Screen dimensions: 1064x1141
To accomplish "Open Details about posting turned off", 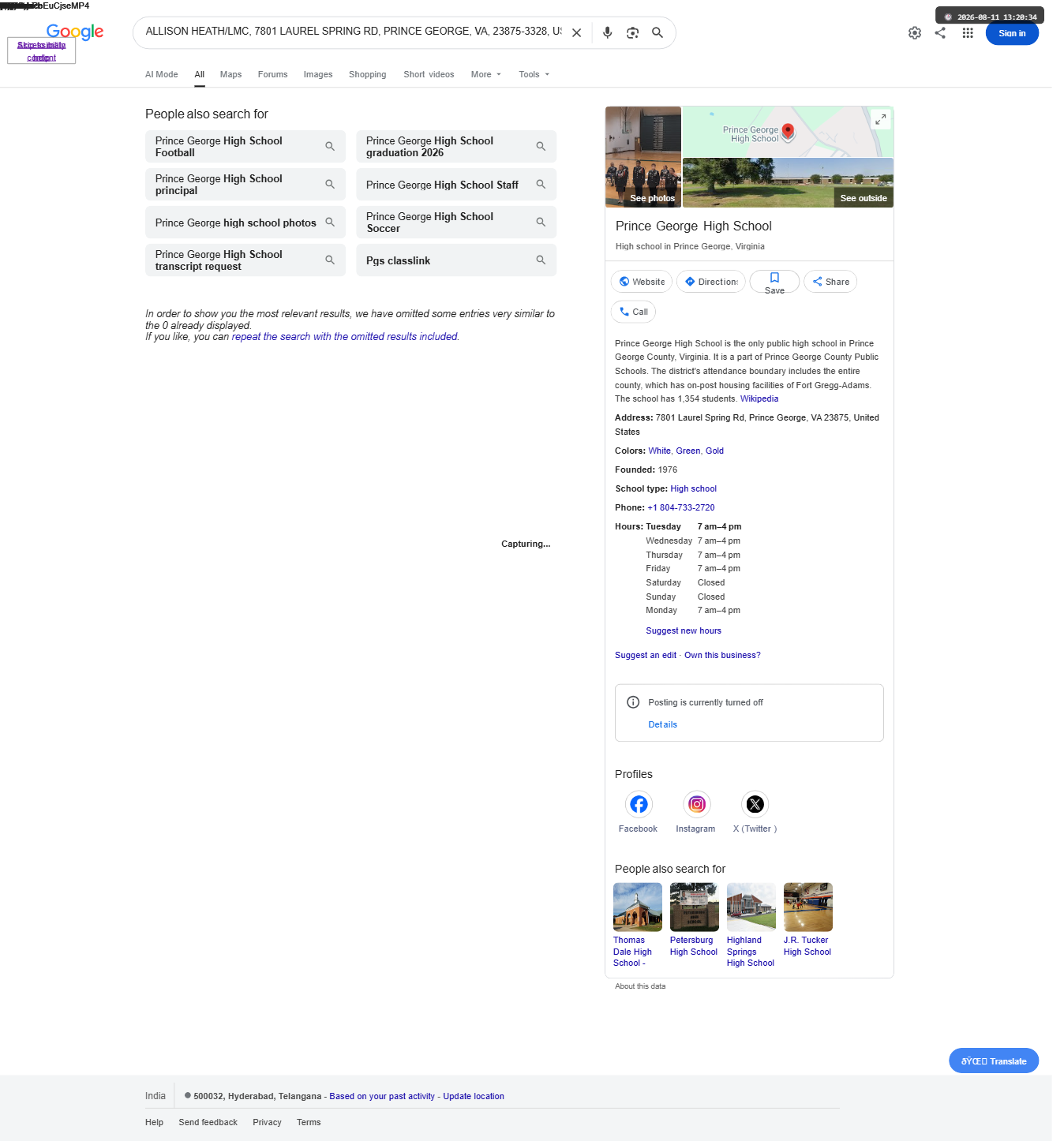I will pos(663,725).
